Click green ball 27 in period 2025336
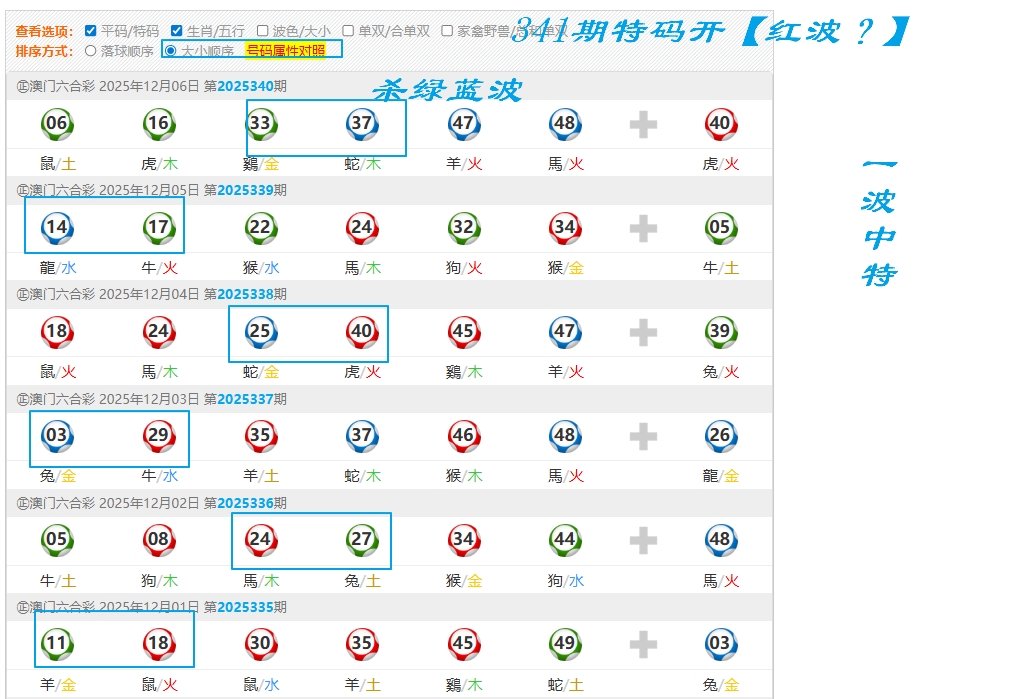Screen dimensions: 1016x699 tap(362, 540)
